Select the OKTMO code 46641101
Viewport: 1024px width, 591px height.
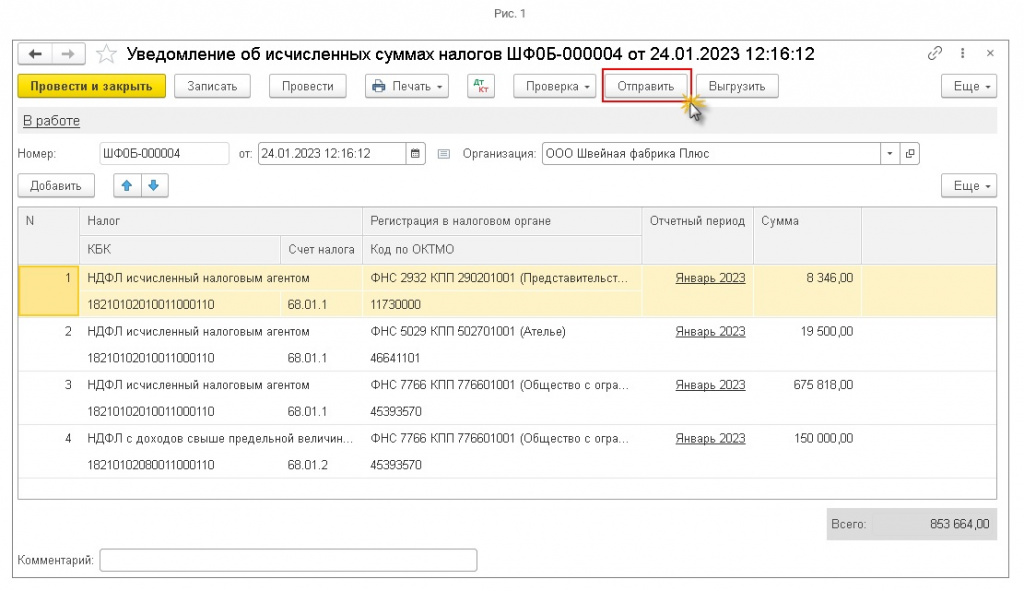click(395, 358)
